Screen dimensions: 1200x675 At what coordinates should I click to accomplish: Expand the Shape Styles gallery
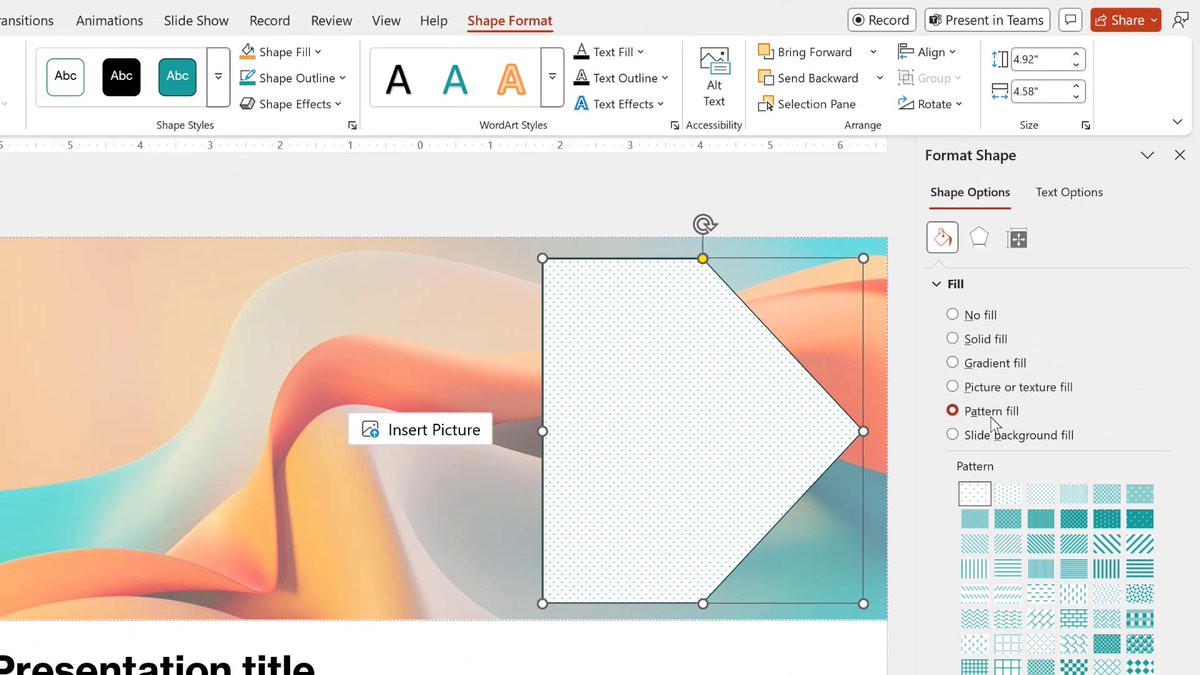218,77
